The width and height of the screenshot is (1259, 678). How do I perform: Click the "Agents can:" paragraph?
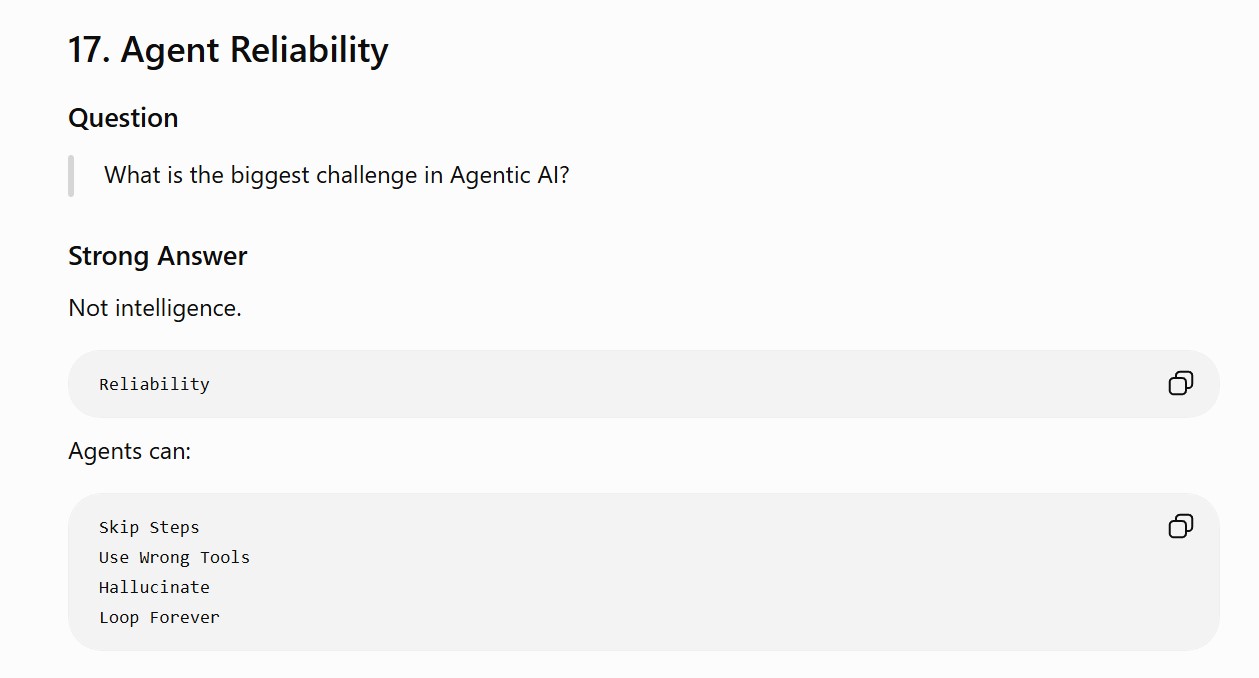tap(129, 451)
